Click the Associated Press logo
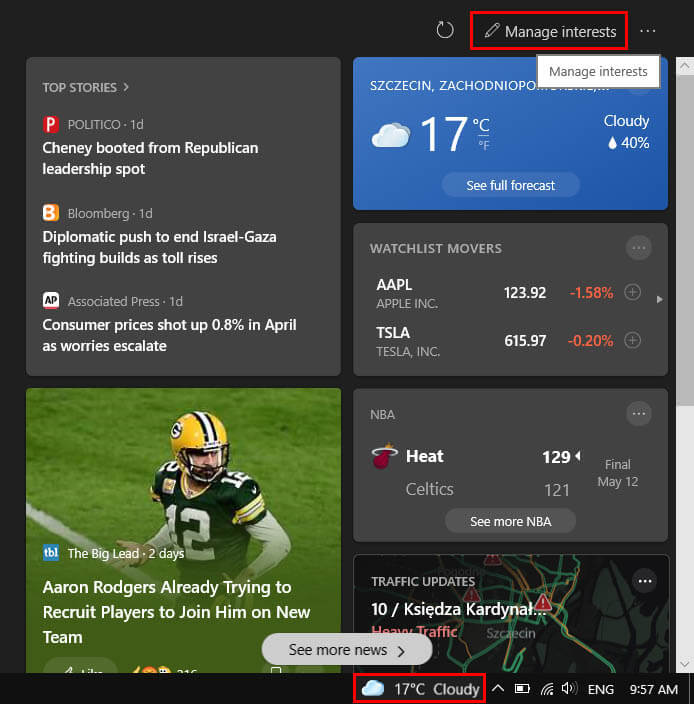Screen dimensions: 694x704 (51, 301)
